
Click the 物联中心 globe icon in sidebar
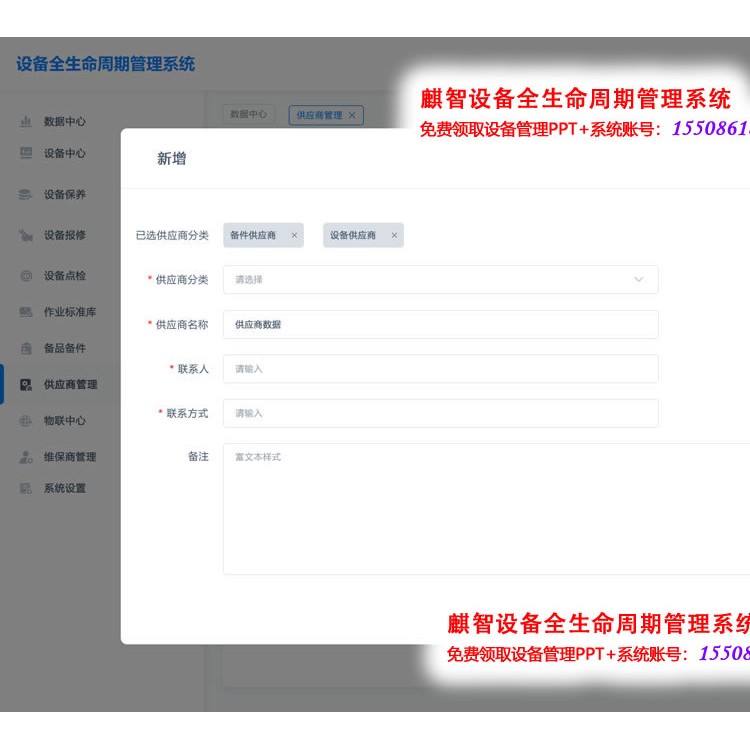pos(26,421)
